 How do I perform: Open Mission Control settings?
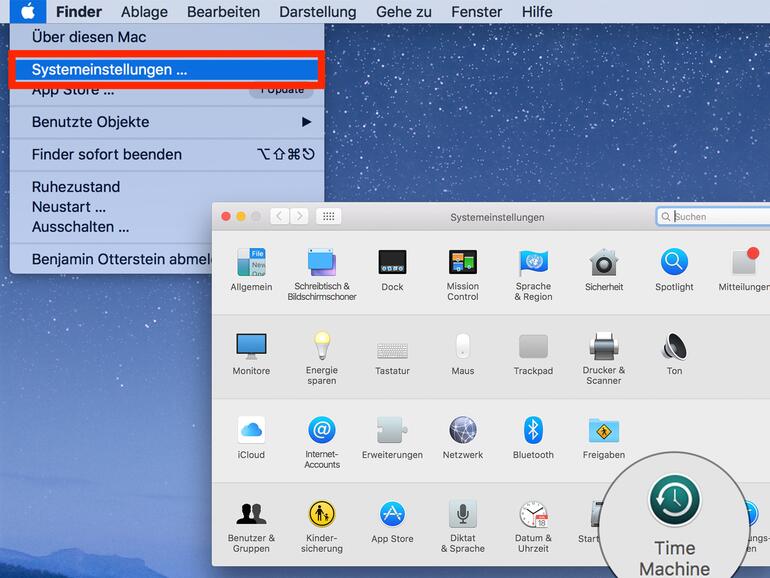tap(463, 275)
